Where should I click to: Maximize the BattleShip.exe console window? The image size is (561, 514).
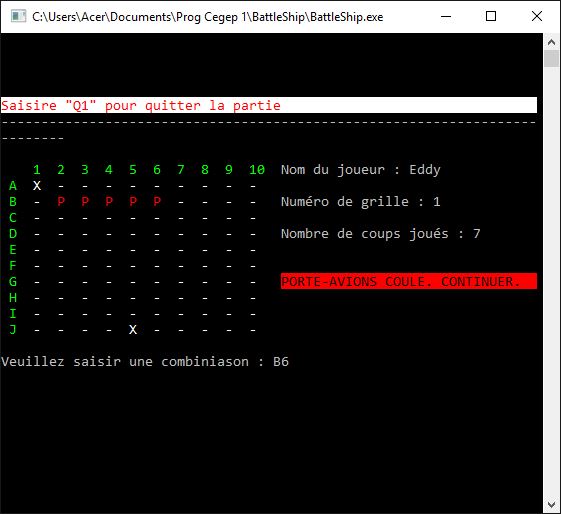coord(491,16)
